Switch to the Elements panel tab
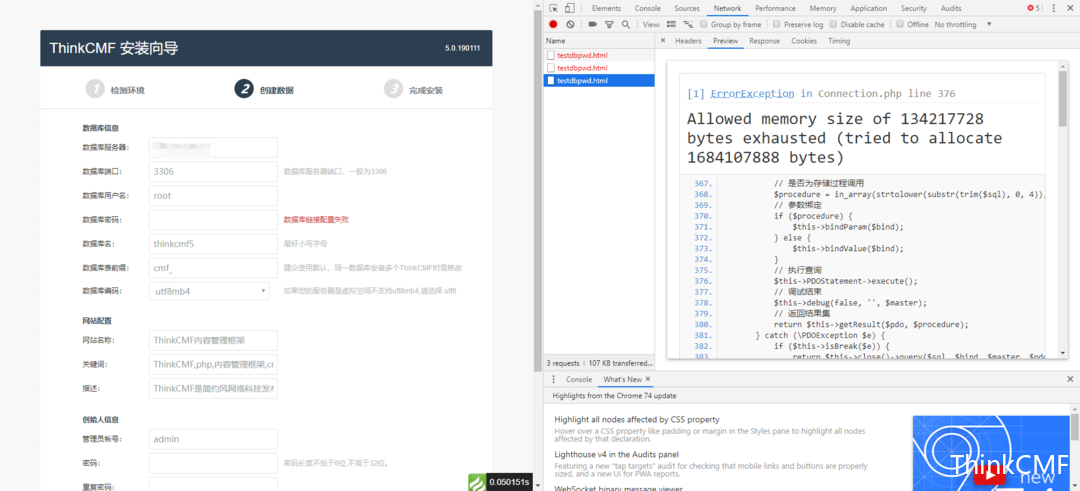This screenshot has height=491, width=1080. [606, 8]
